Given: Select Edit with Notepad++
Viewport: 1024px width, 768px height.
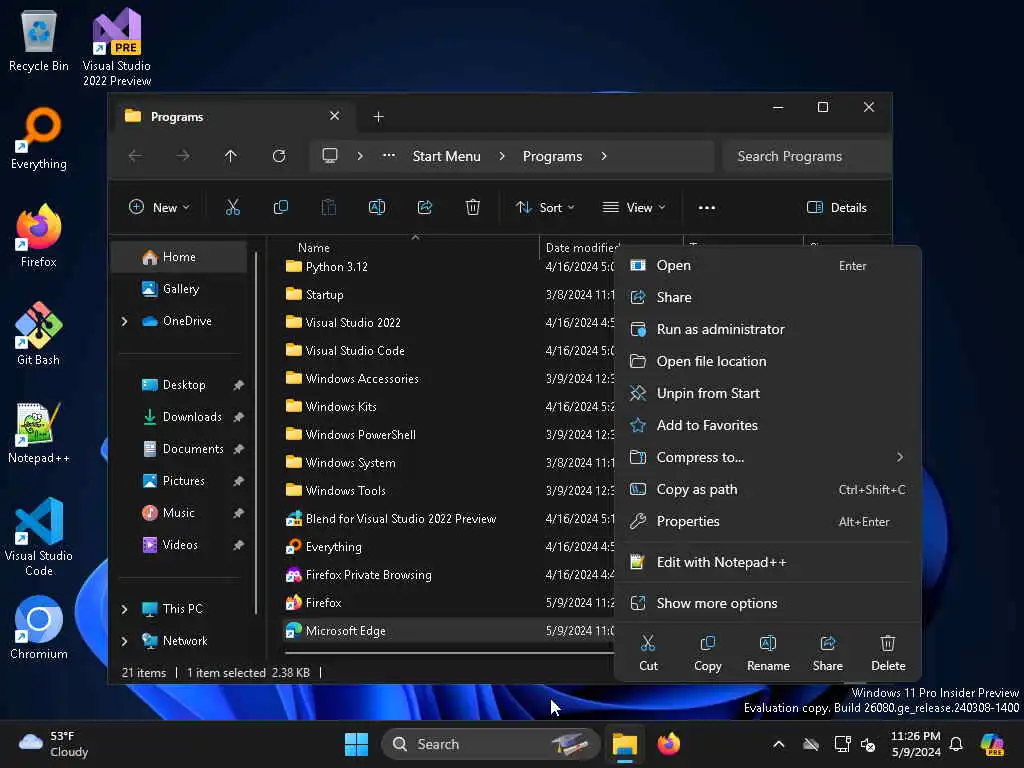Looking at the screenshot, I should coord(768,562).
